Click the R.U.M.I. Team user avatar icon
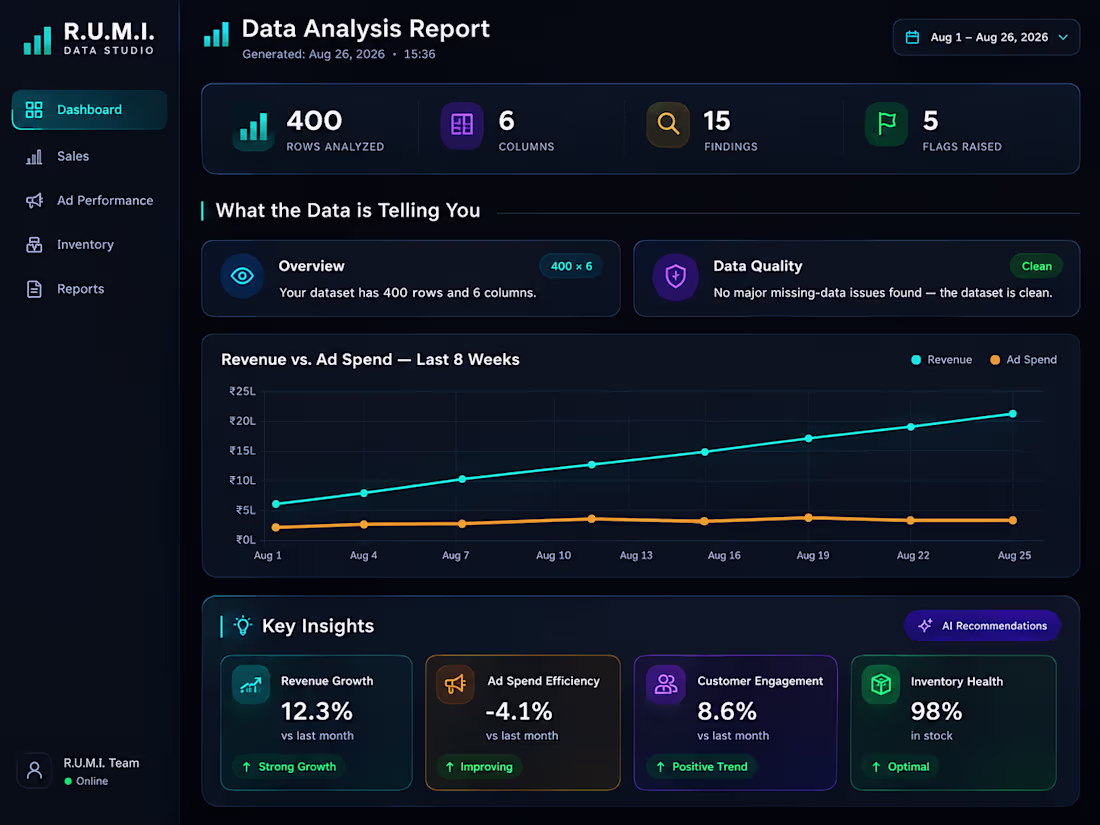The height and width of the screenshot is (825, 1100). (34, 771)
